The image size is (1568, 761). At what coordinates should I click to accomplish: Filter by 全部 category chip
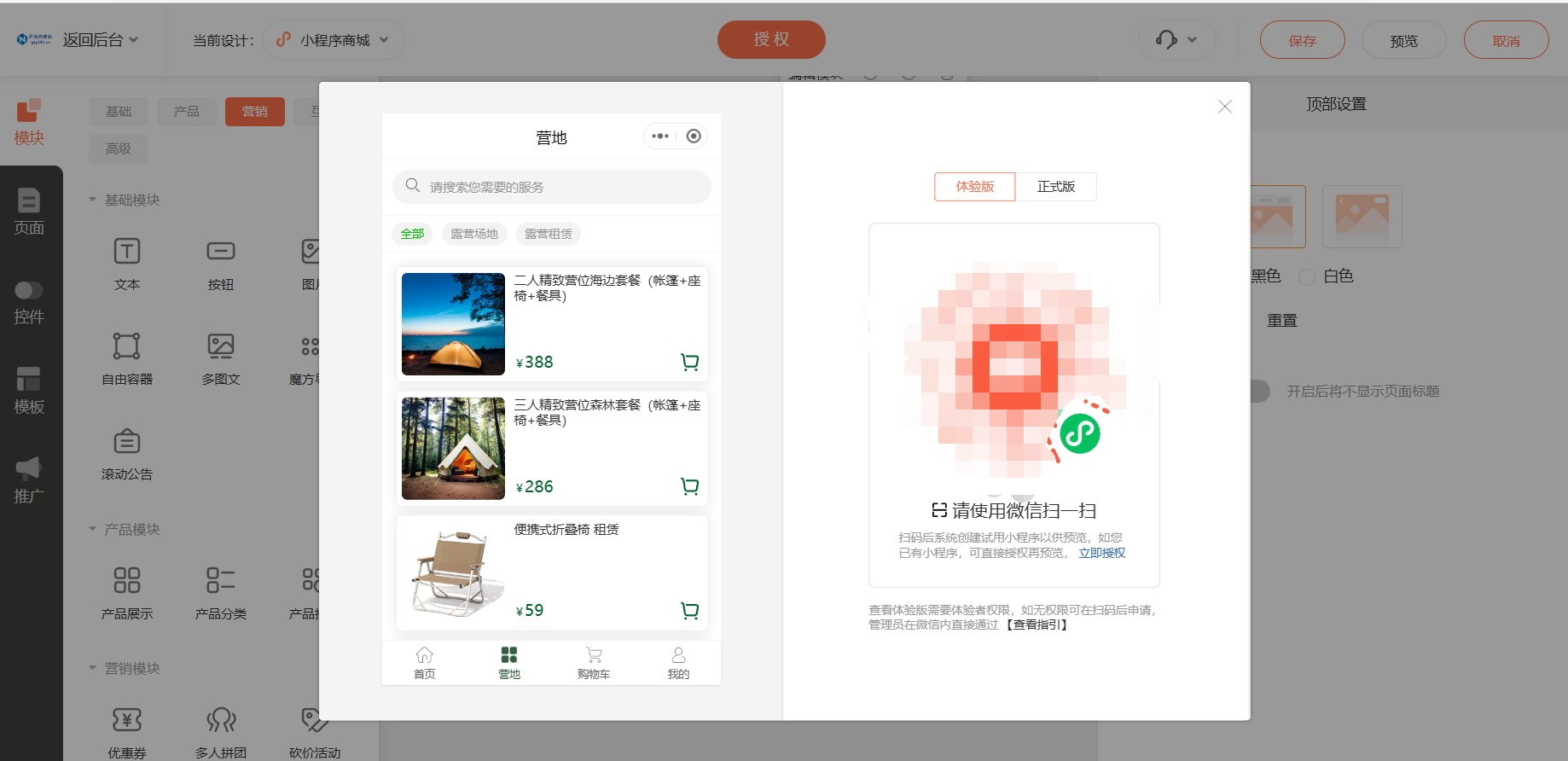click(412, 234)
